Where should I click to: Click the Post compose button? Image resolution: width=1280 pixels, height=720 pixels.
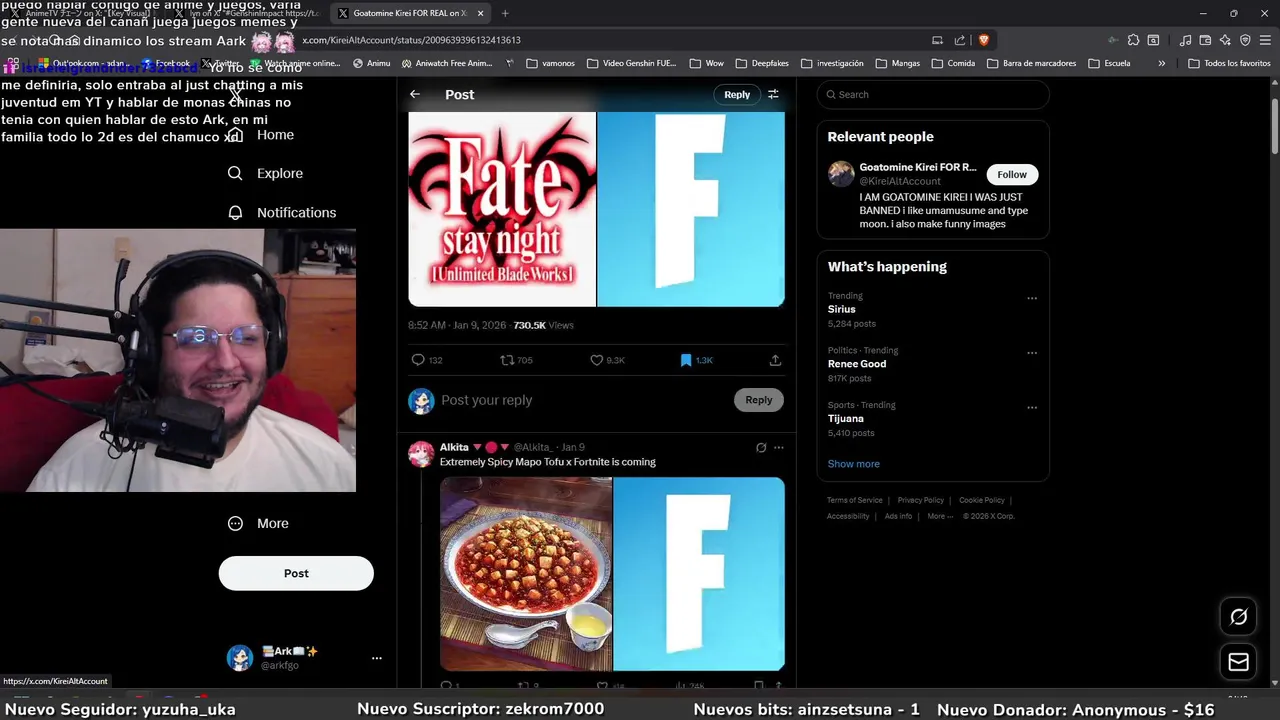click(x=296, y=573)
